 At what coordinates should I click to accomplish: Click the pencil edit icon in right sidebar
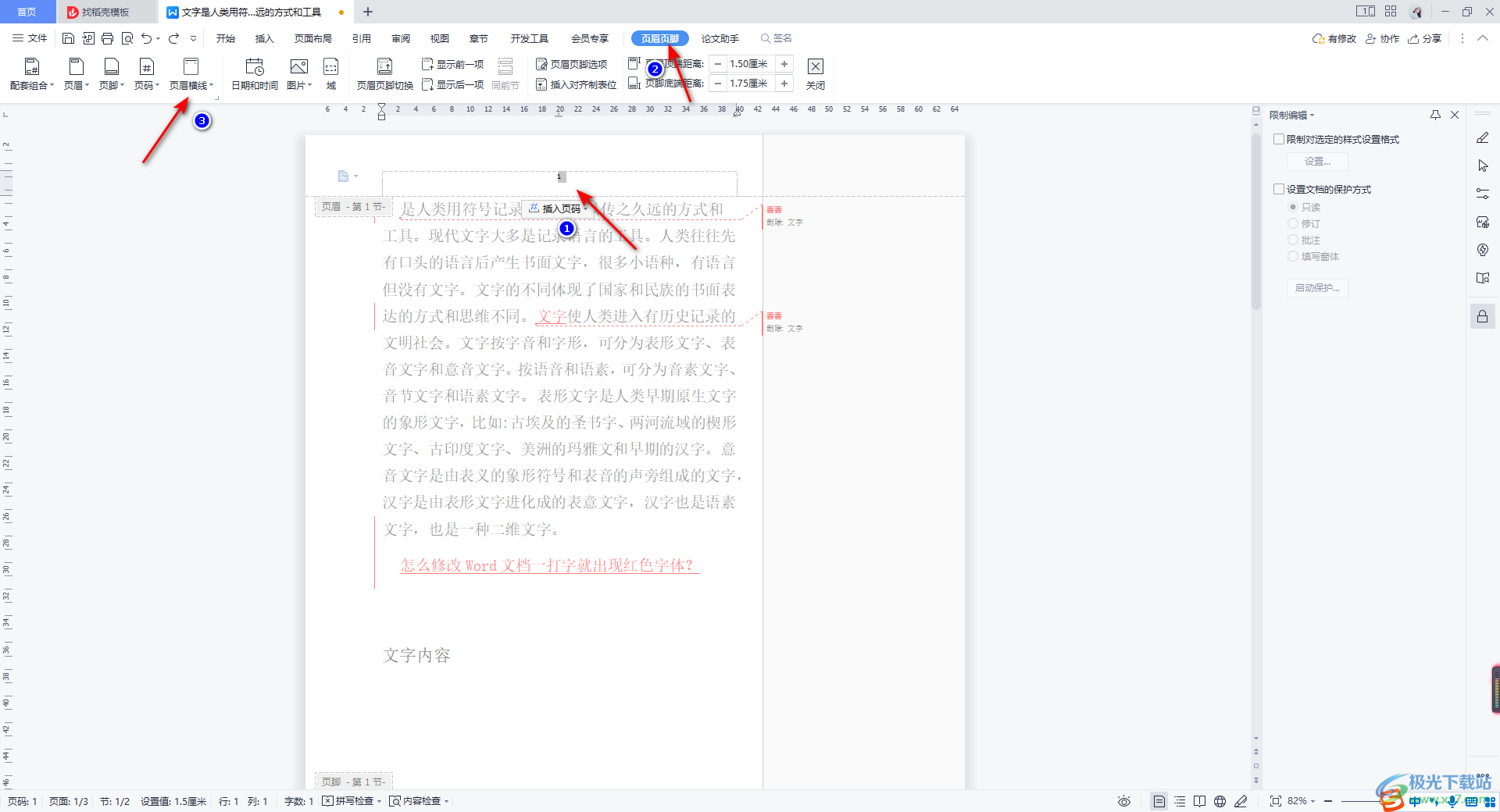click(x=1483, y=138)
